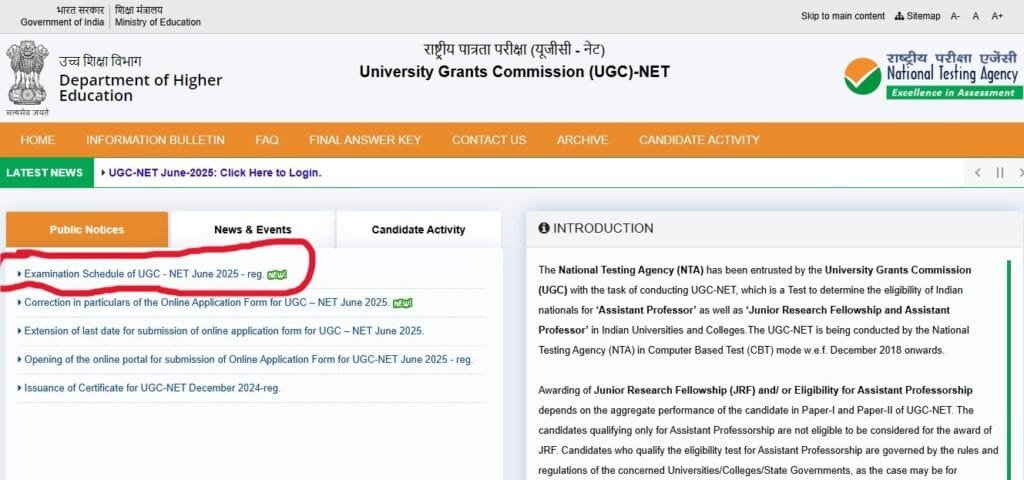Open the INFORMATION BULLETIN menu
This screenshot has height=480, width=1024.
pyautogui.click(x=155, y=140)
